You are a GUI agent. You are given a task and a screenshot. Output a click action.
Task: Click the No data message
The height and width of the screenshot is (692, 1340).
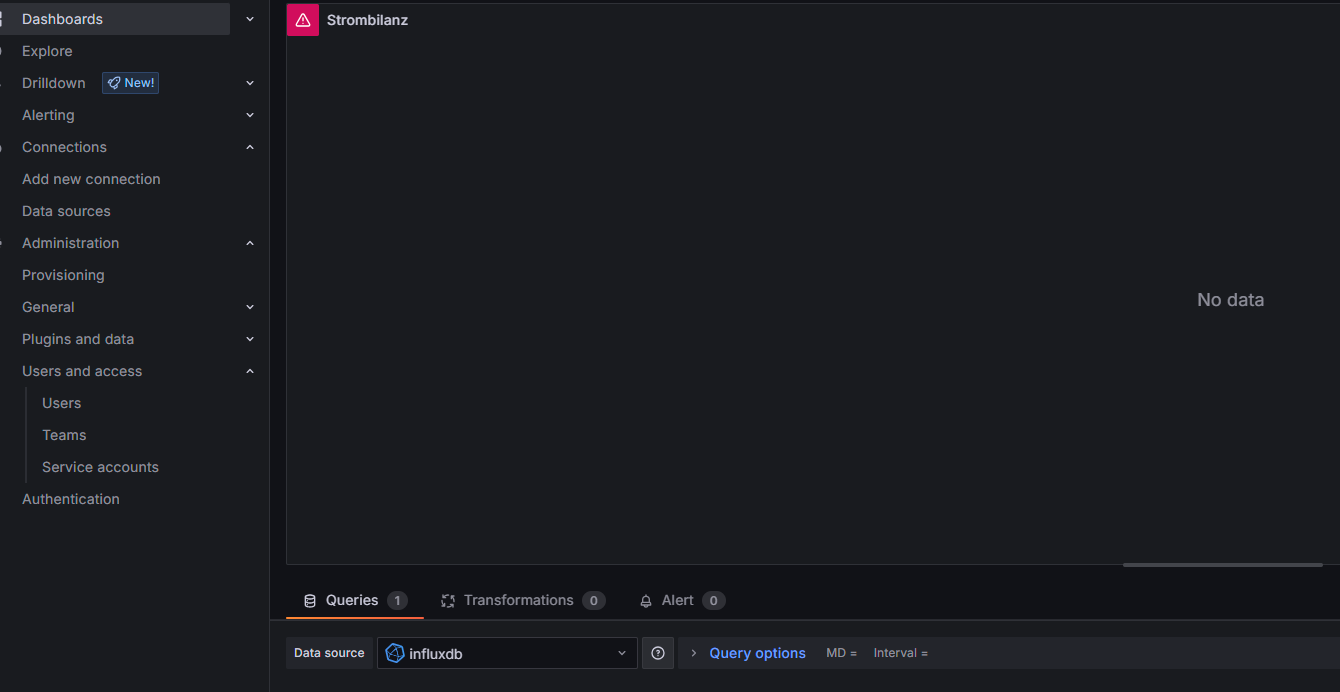point(1230,300)
